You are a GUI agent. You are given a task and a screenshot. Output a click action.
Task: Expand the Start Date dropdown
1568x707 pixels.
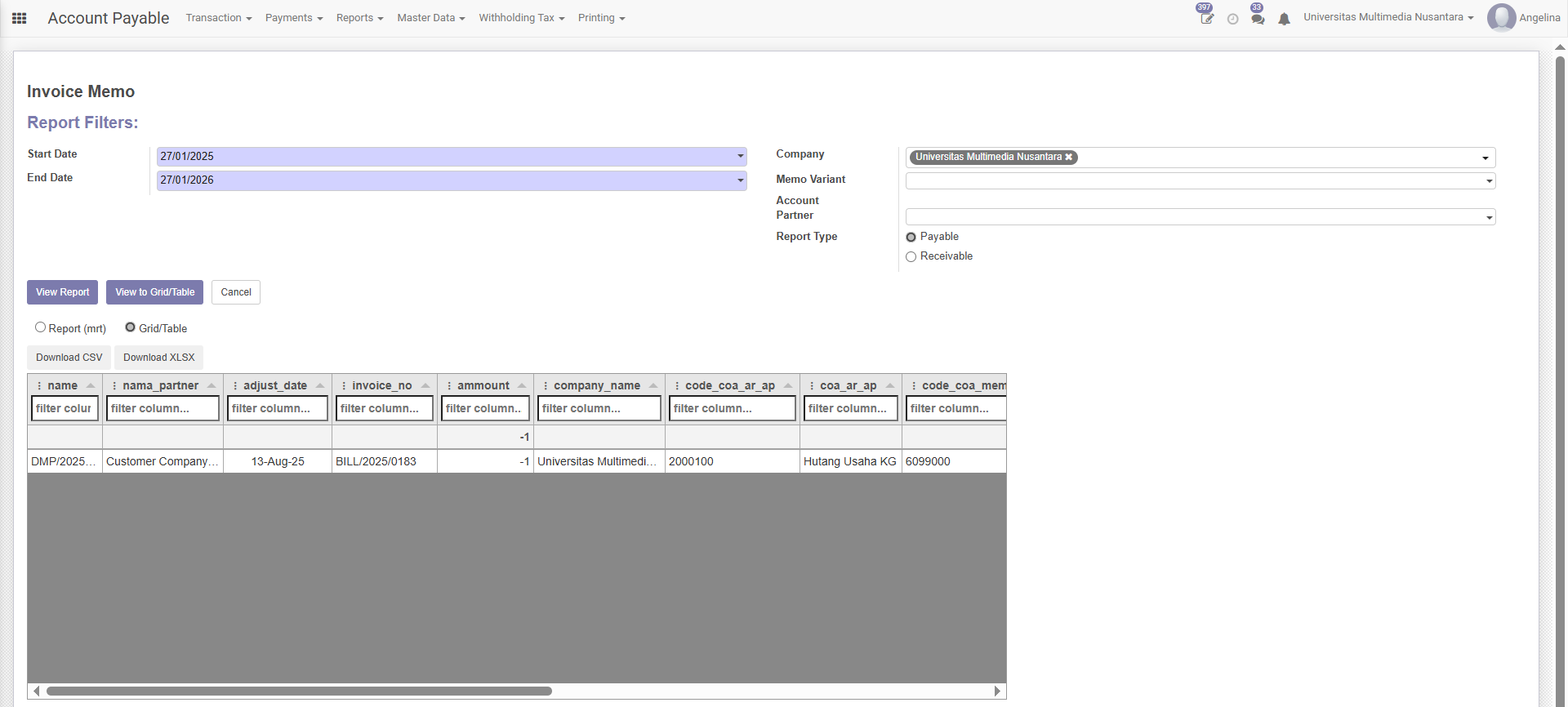[740, 157]
